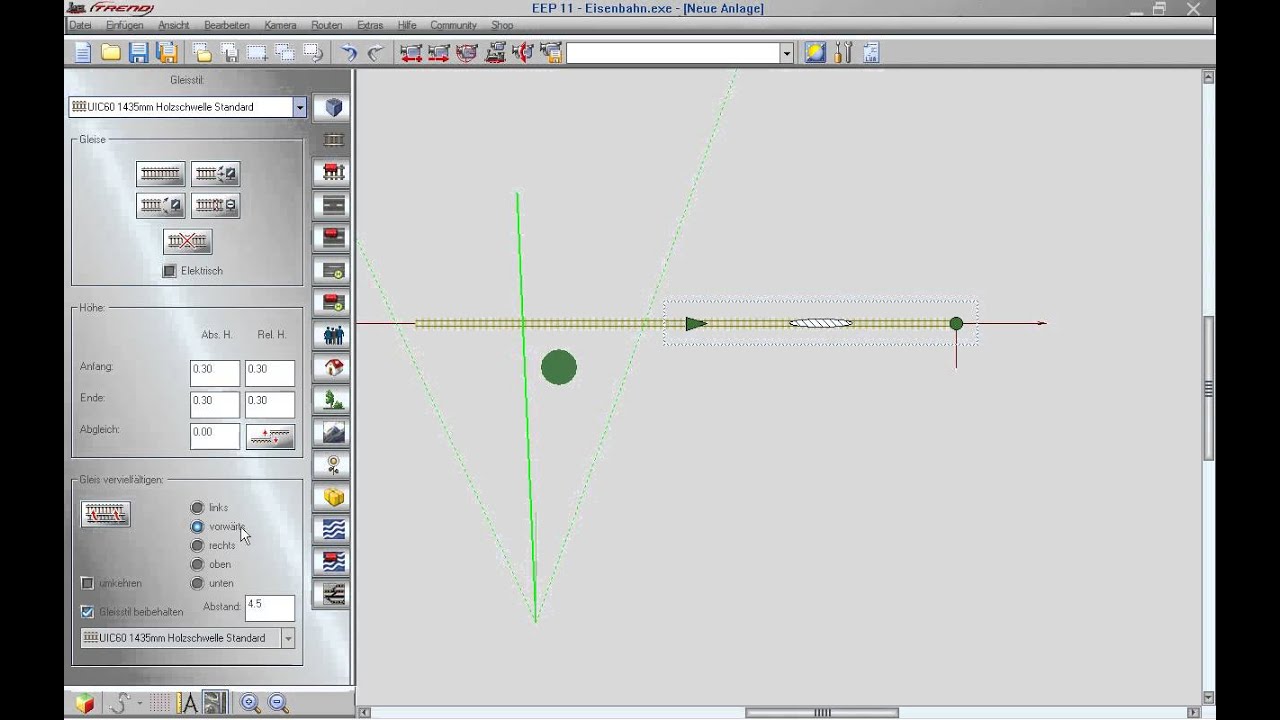Click the horizontal scrollbar thumb
The height and width of the screenshot is (720, 1280).
(822, 713)
